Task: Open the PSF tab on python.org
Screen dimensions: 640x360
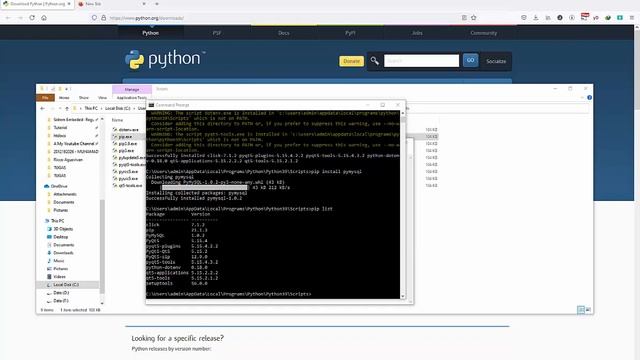Action: point(217,33)
